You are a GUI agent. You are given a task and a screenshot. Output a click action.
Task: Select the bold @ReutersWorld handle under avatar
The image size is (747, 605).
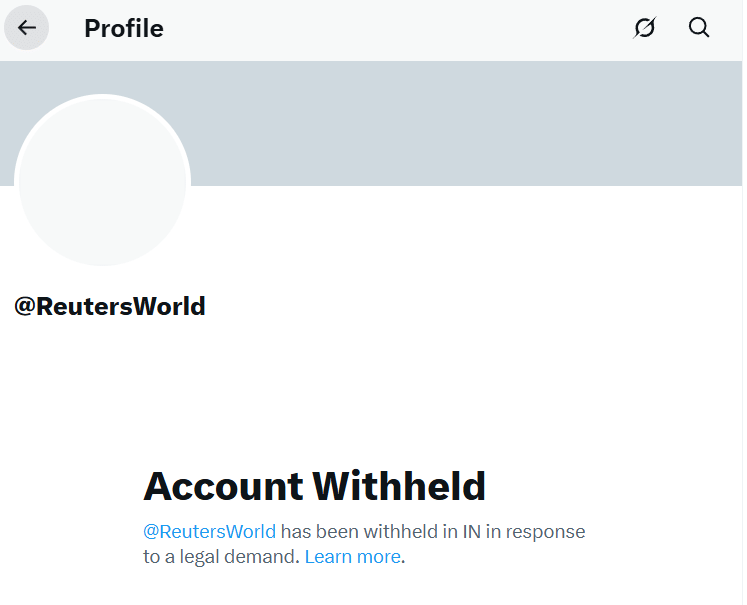click(x=110, y=306)
